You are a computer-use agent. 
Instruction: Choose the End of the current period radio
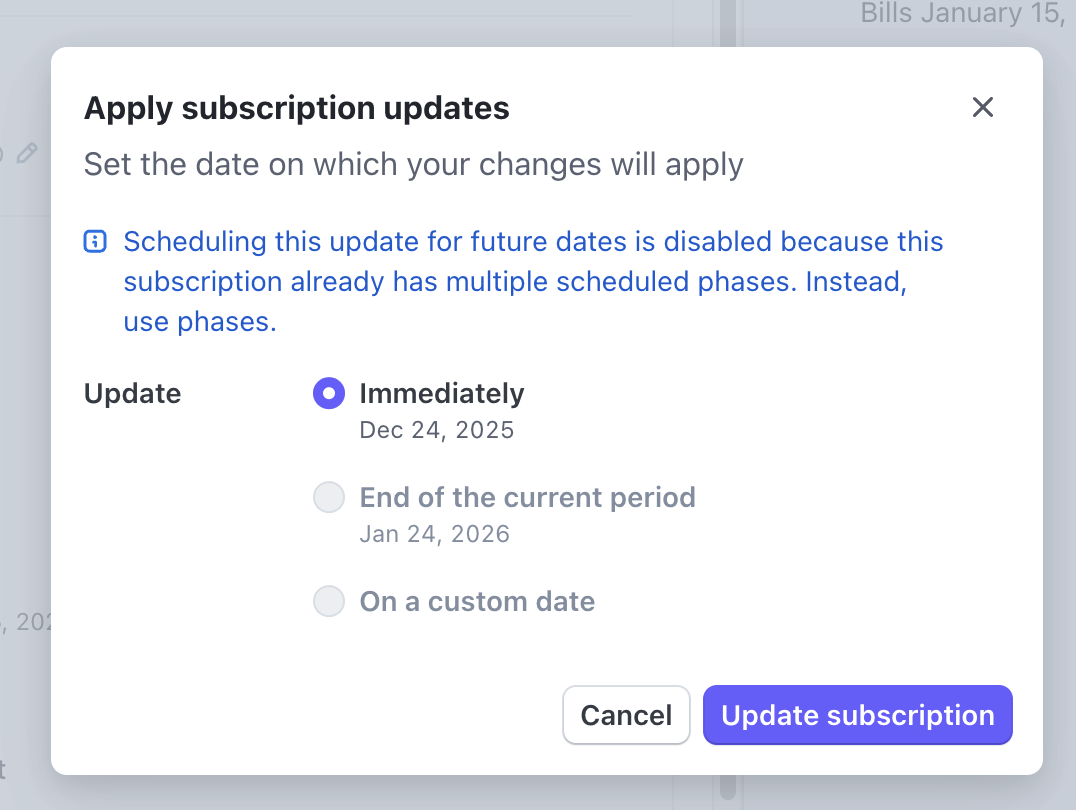click(329, 497)
